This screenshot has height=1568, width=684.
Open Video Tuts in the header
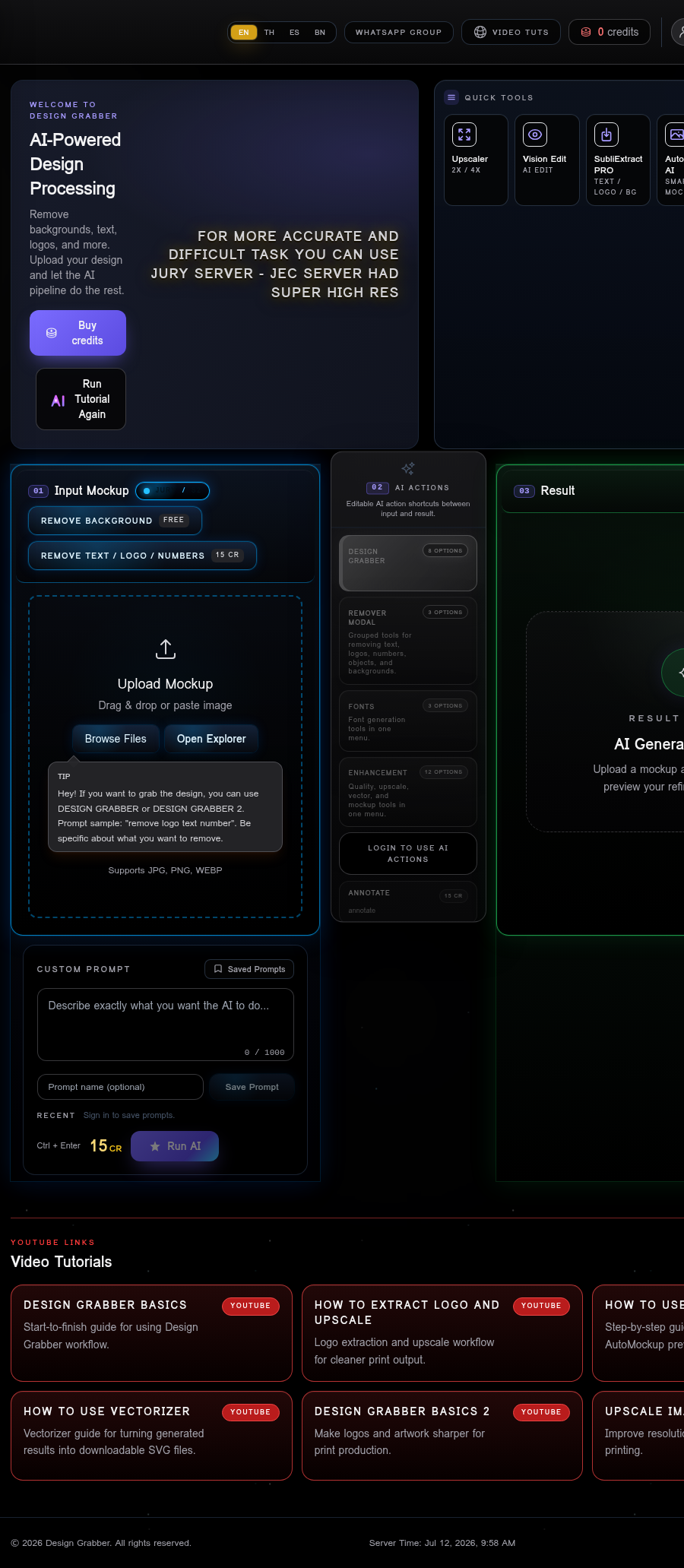click(x=511, y=32)
